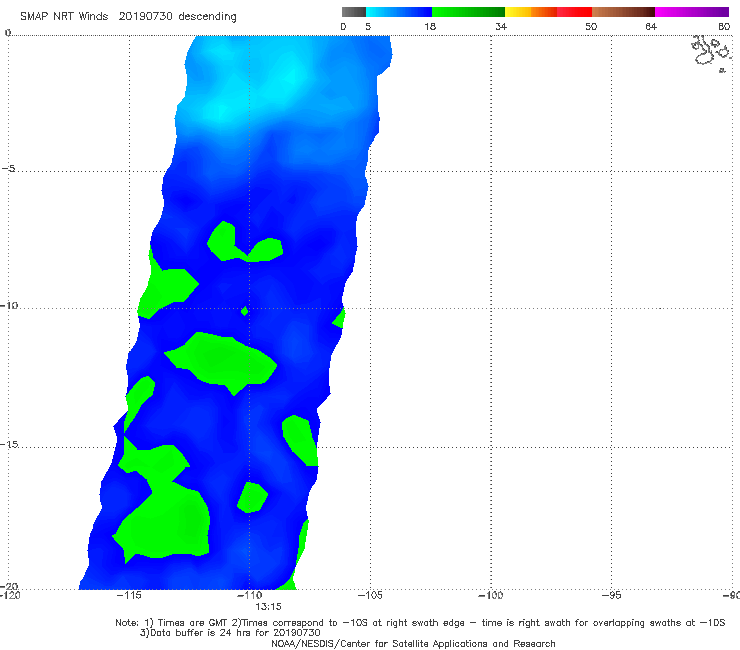Select the magenta-purple segment of the color bar
The height and width of the screenshot is (650, 740).
click(x=692, y=12)
